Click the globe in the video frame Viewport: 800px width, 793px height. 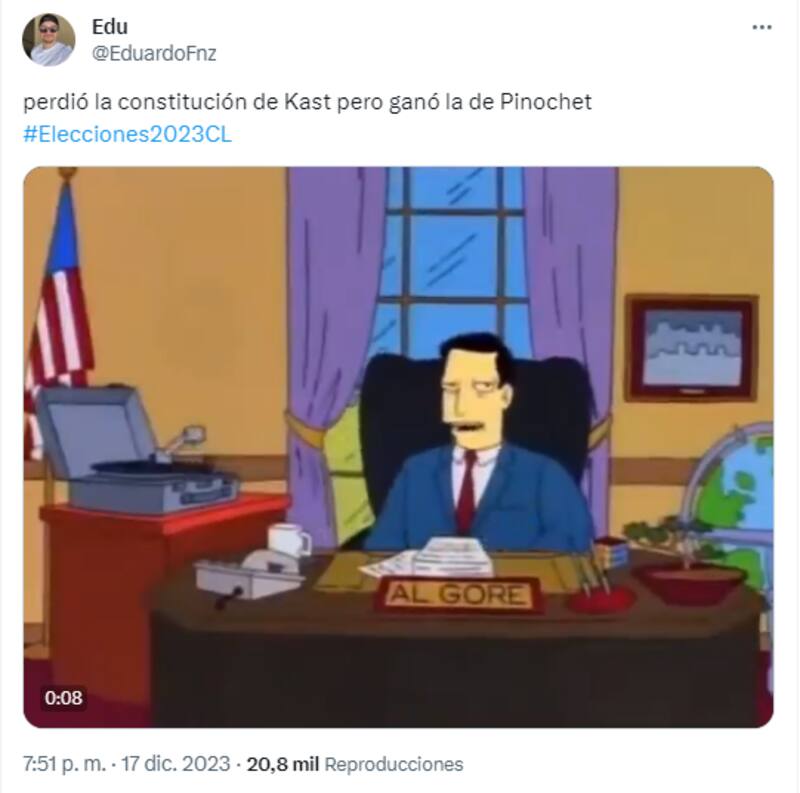pos(735,500)
